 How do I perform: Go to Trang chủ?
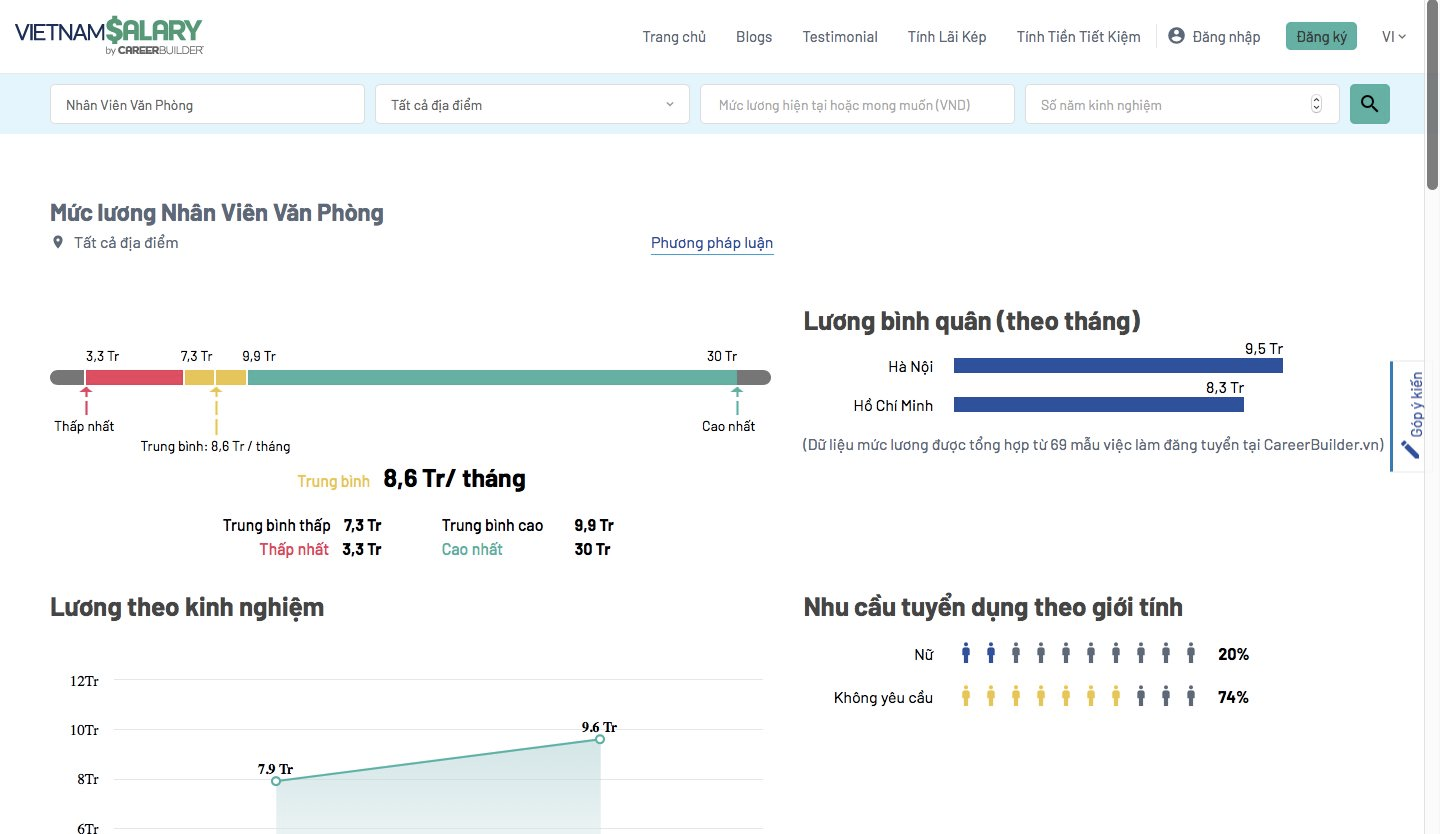pyautogui.click(x=674, y=36)
